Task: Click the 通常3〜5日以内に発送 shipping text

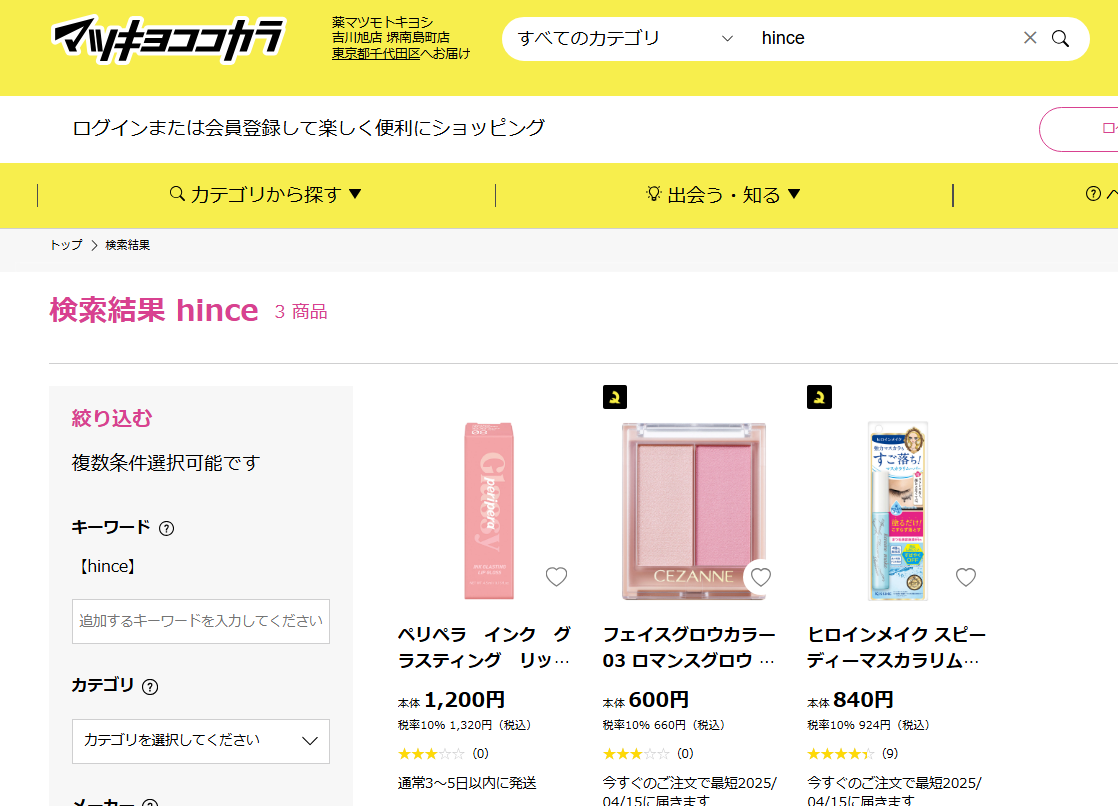Action: pyautogui.click(x=467, y=783)
